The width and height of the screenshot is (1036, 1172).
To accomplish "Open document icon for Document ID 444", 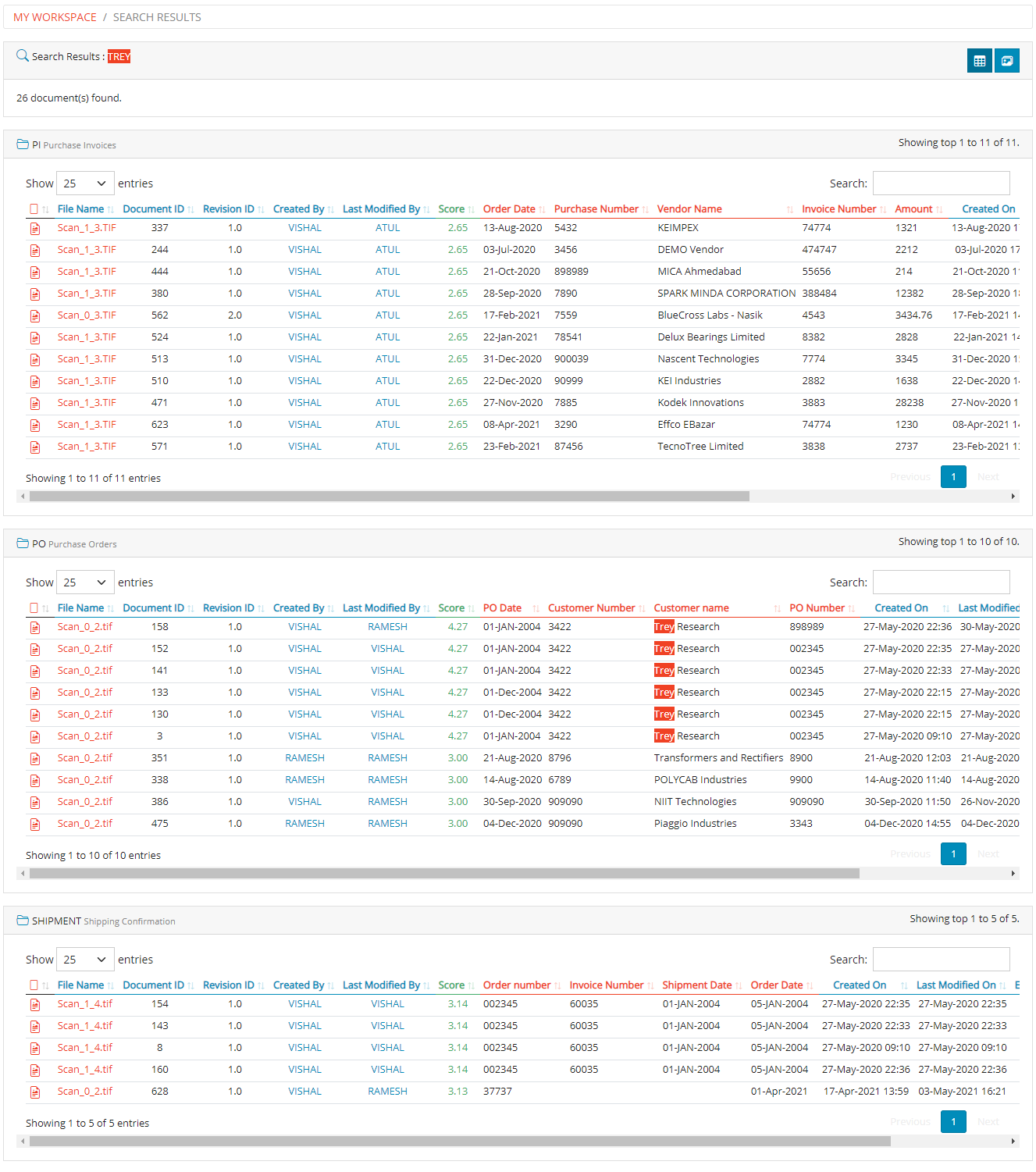I will (35, 273).
